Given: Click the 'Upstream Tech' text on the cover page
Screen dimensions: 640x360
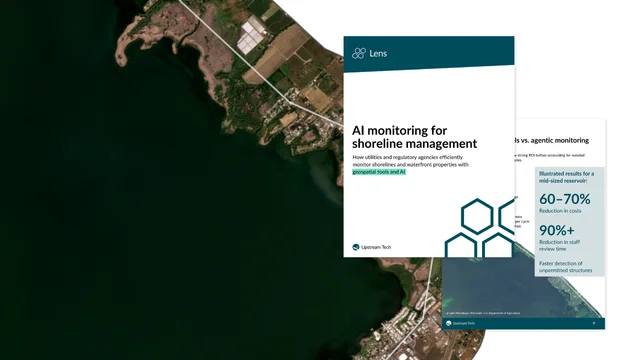Looking at the screenshot, I should pyautogui.click(x=376, y=247).
